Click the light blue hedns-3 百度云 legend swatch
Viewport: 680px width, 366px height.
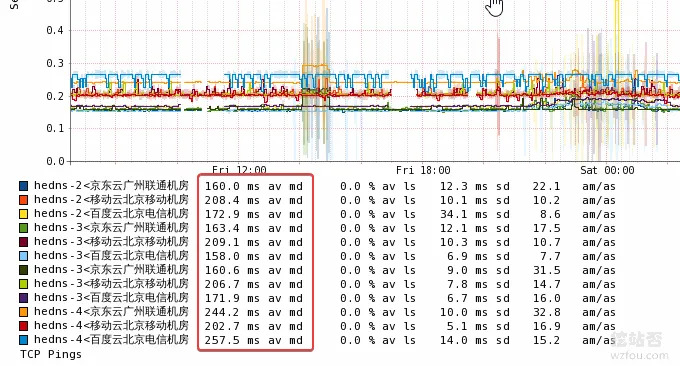click(x=24, y=256)
